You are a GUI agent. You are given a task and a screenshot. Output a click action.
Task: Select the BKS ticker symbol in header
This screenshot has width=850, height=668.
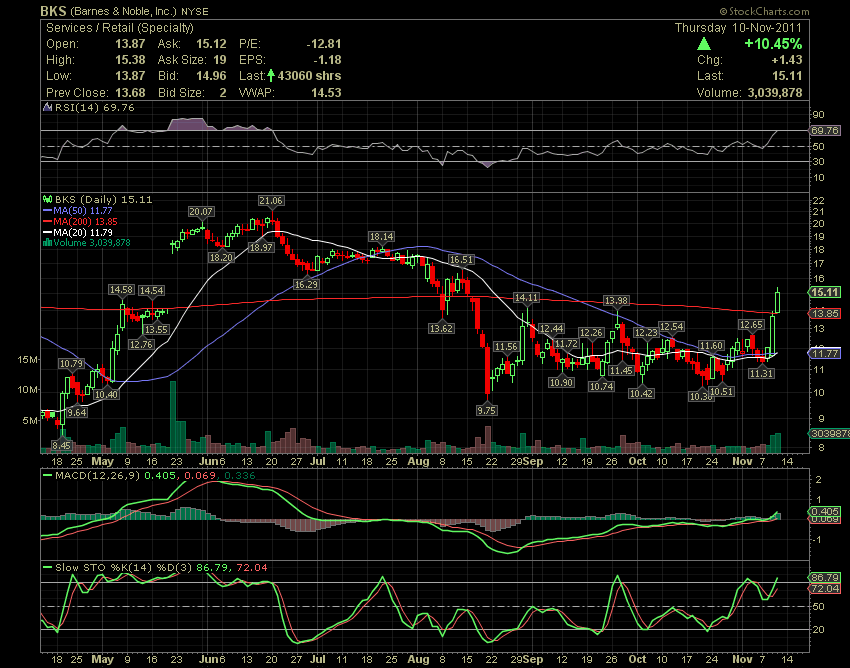click(54, 11)
